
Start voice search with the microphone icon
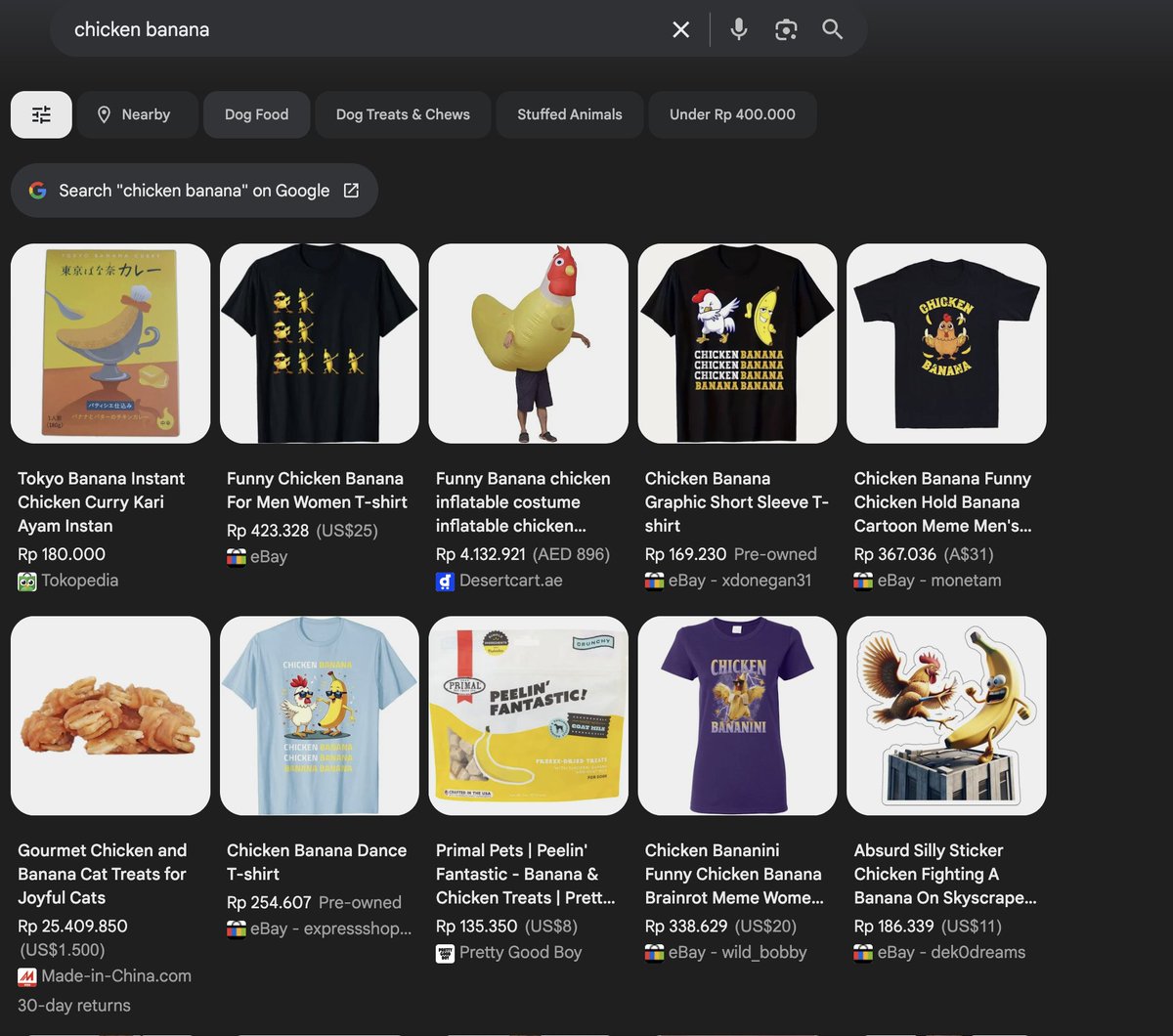(x=739, y=29)
